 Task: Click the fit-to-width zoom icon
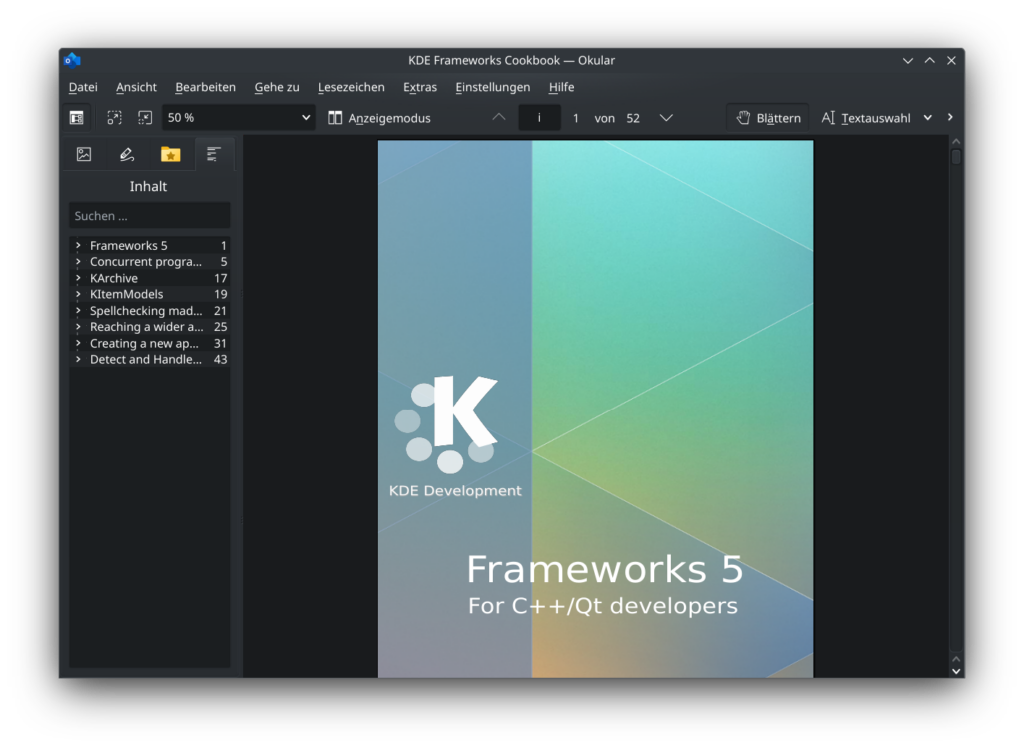pos(115,118)
